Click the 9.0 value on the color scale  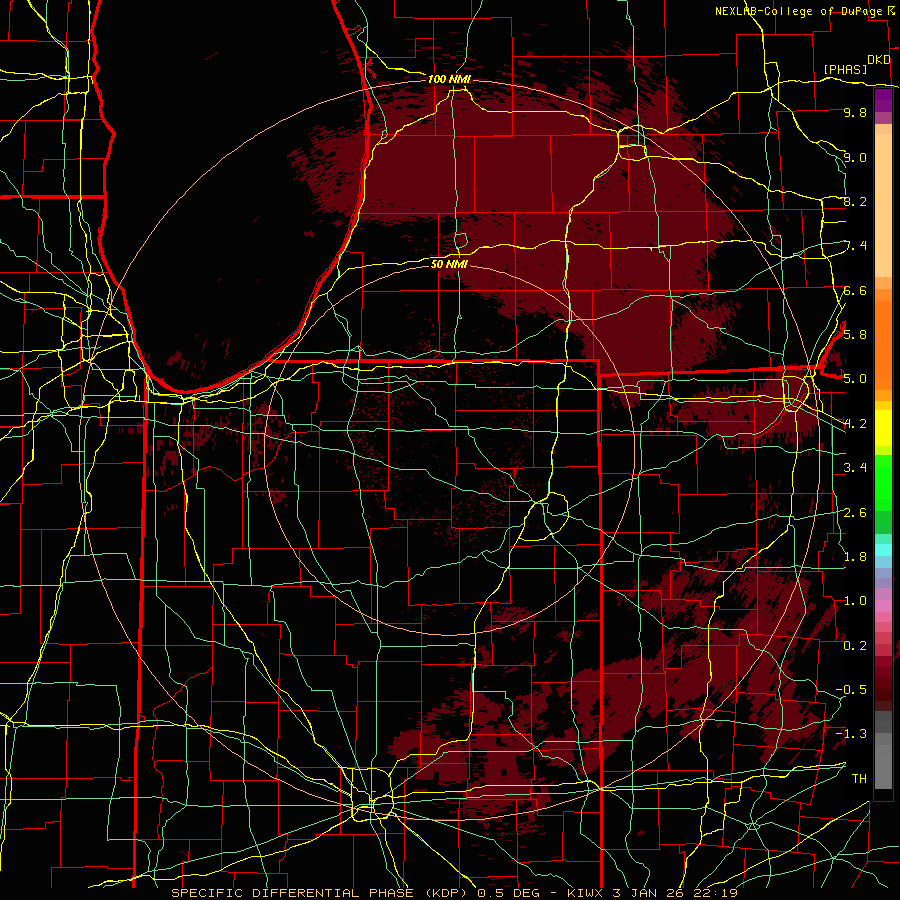pyautogui.click(x=855, y=157)
